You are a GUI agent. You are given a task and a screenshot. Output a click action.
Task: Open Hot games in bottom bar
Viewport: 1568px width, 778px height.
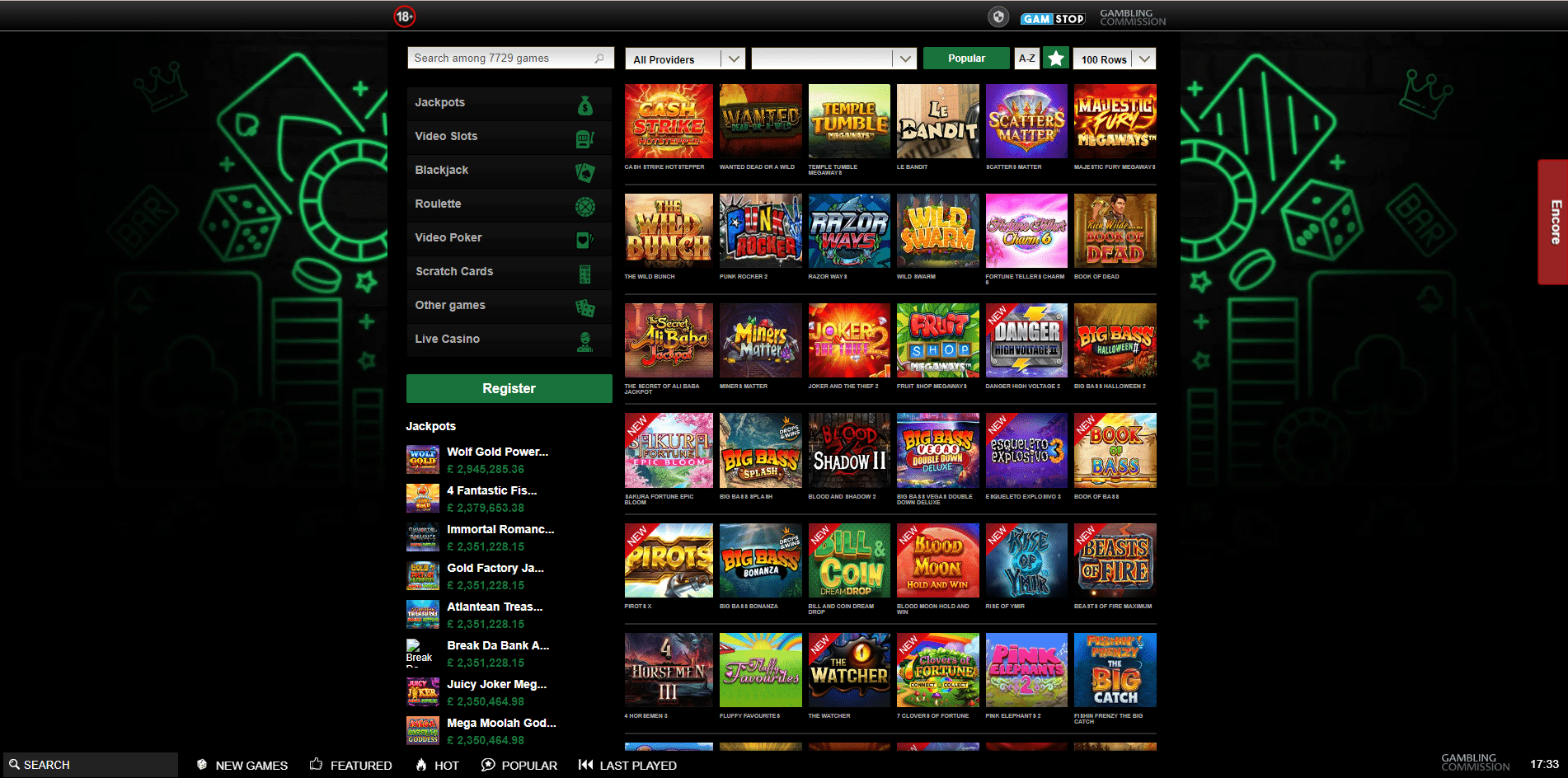click(437, 766)
